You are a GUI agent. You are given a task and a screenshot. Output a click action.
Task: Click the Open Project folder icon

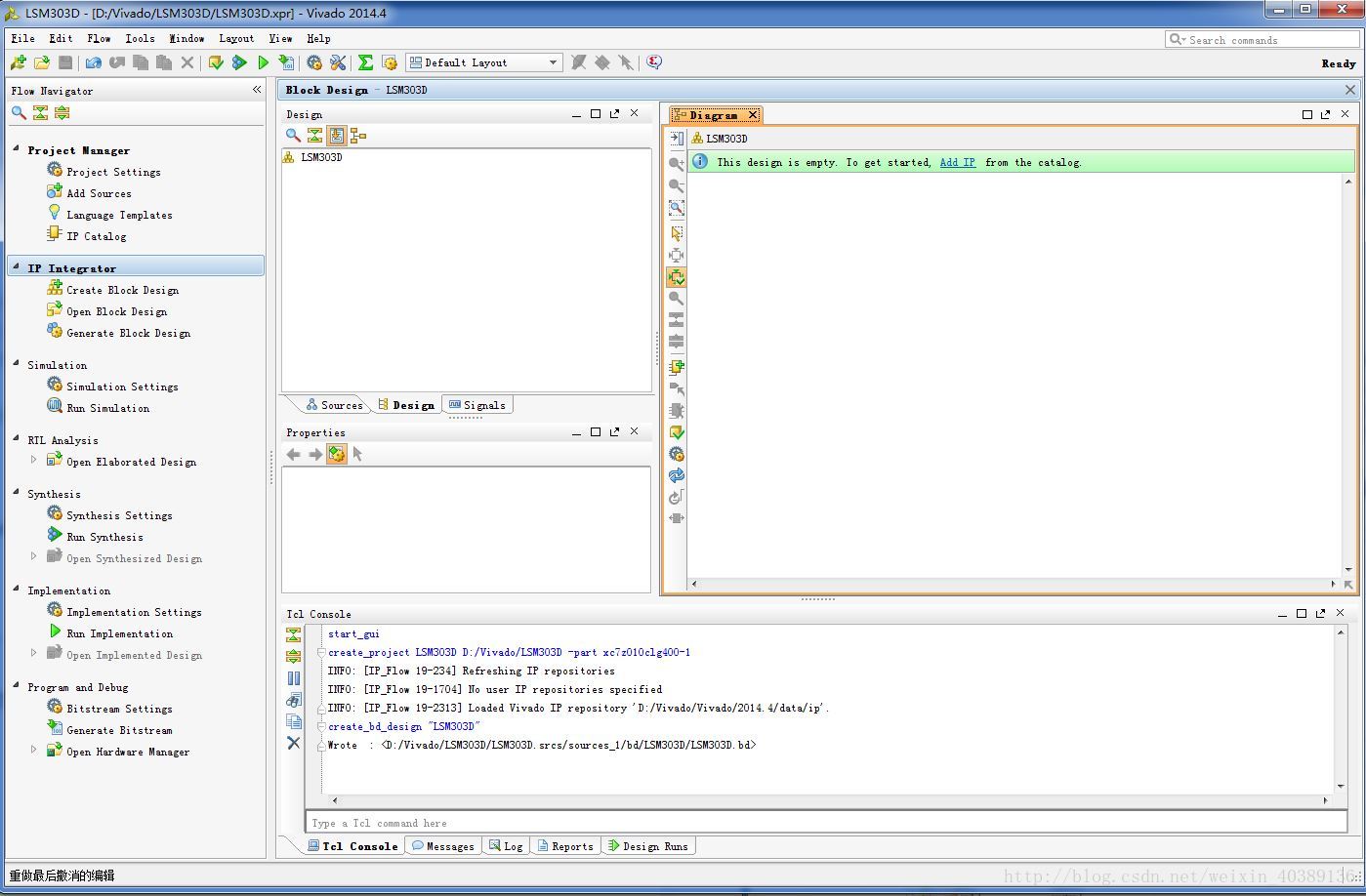(x=41, y=62)
